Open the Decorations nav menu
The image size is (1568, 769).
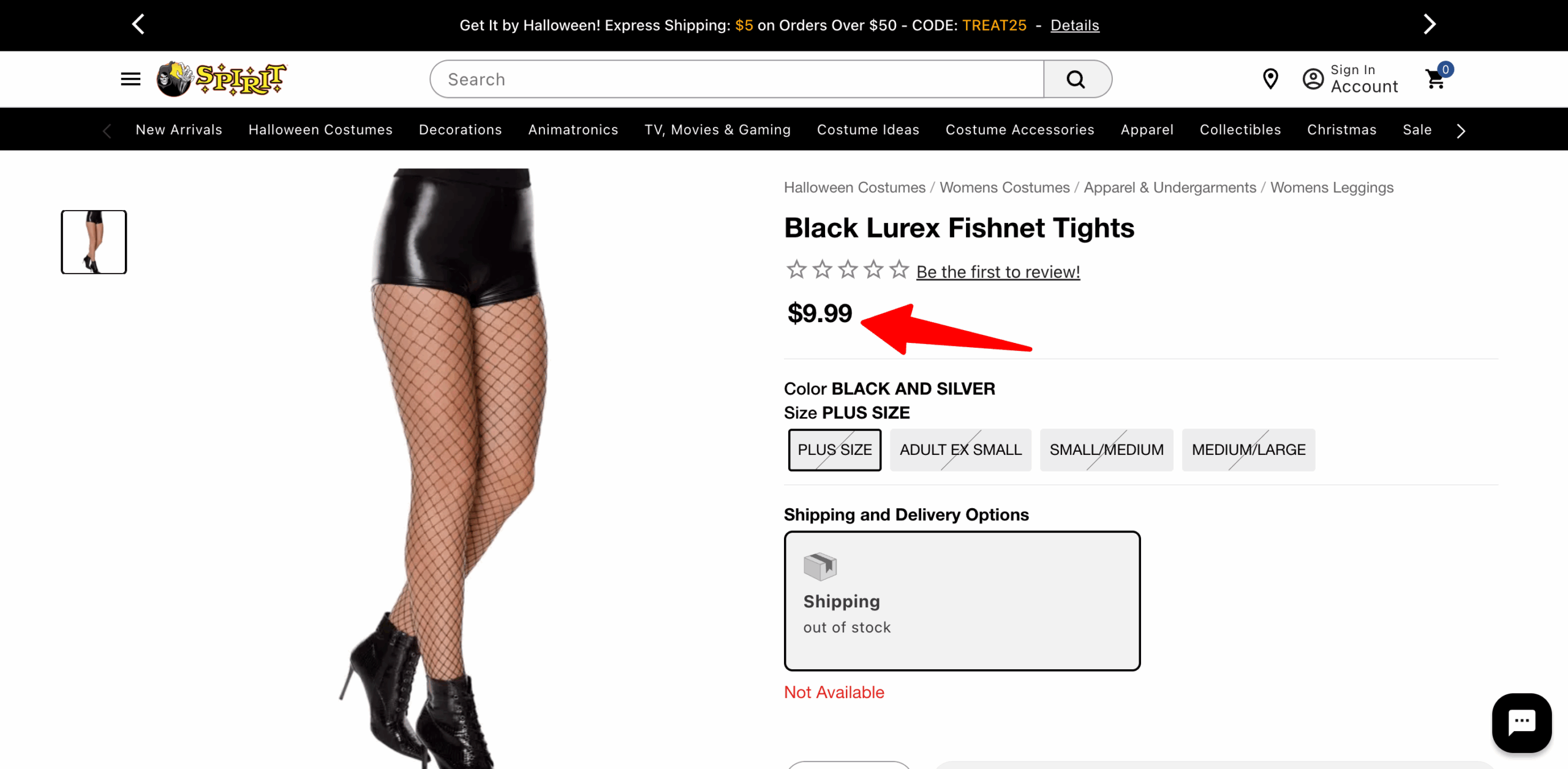(x=460, y=130)
